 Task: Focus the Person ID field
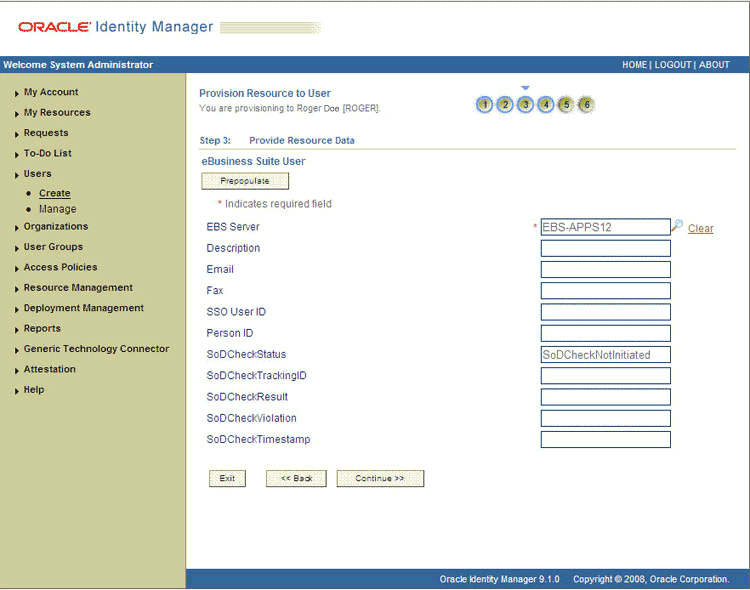606,333
